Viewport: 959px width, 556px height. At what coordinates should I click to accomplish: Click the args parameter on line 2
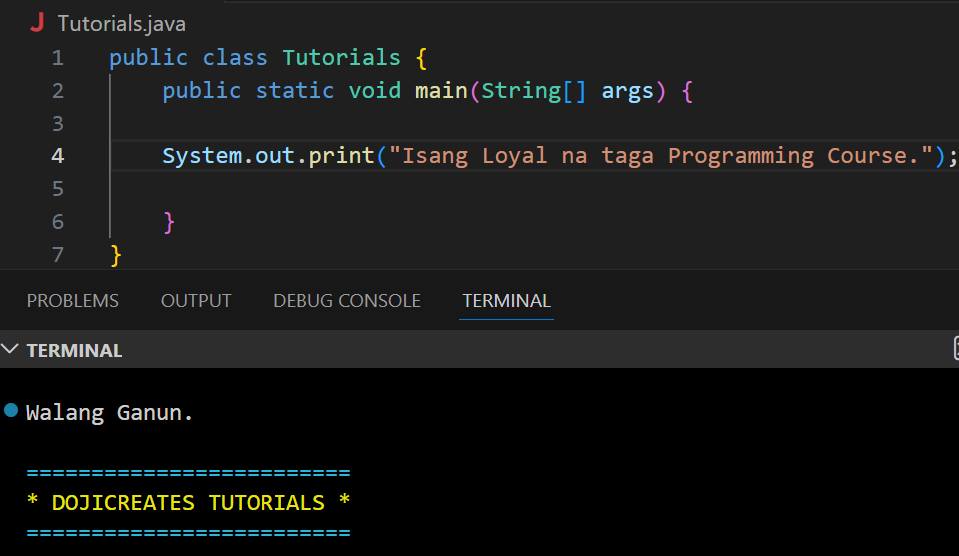pos(628,91)
